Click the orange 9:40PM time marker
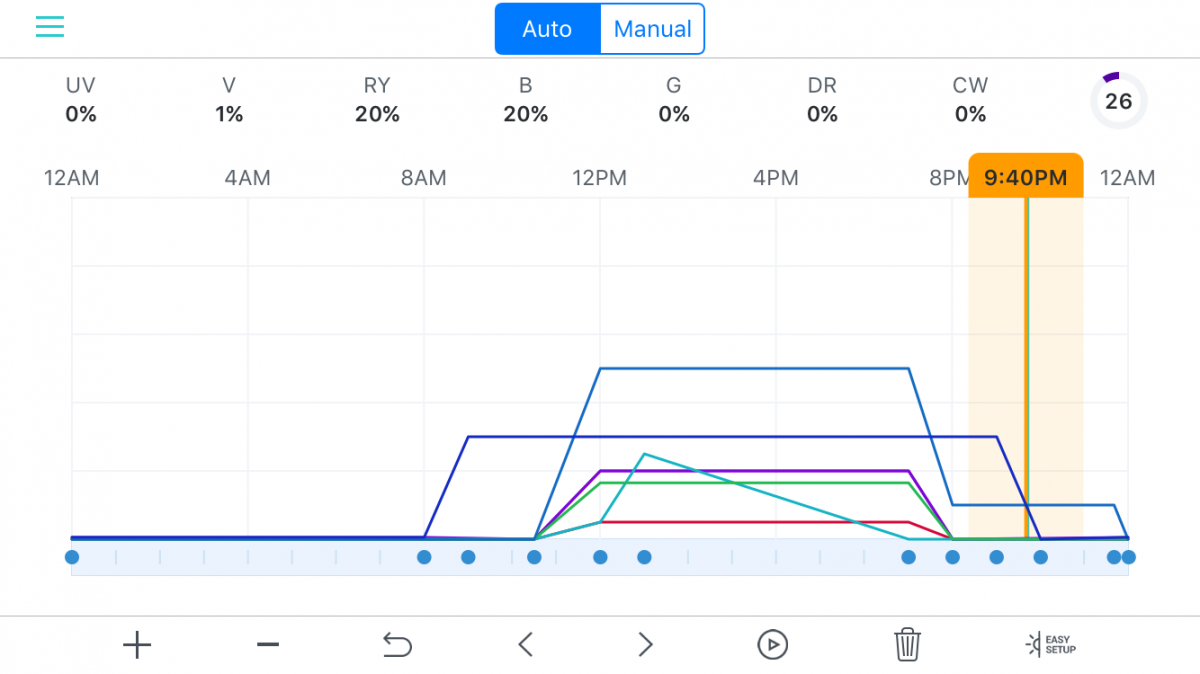The width and height of the screenshot is (1200, 674). point(1026,177)
